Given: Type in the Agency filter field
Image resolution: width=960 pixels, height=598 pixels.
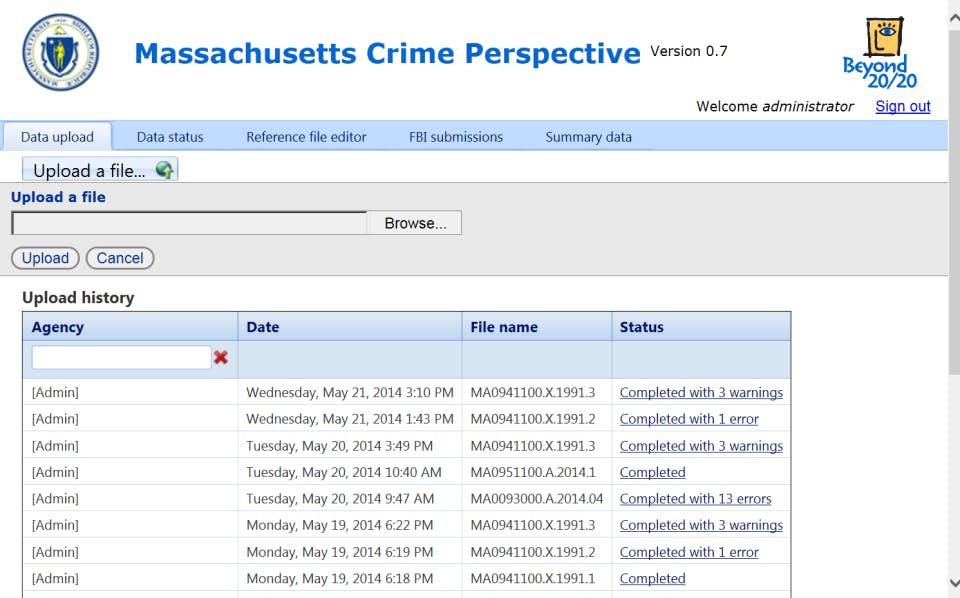Looking at the screenshot, I should click(121, 357).
